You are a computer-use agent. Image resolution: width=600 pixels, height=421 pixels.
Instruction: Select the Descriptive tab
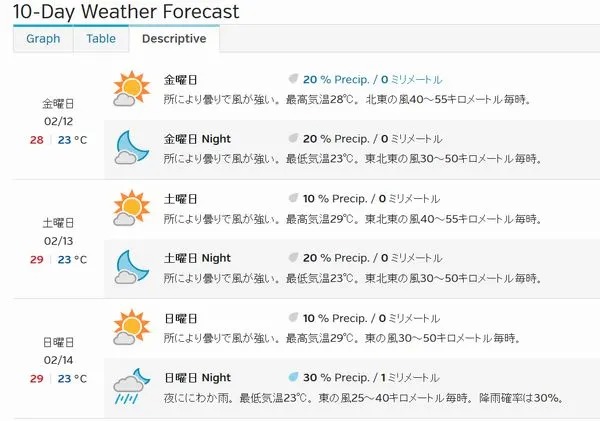coord(174,39)
